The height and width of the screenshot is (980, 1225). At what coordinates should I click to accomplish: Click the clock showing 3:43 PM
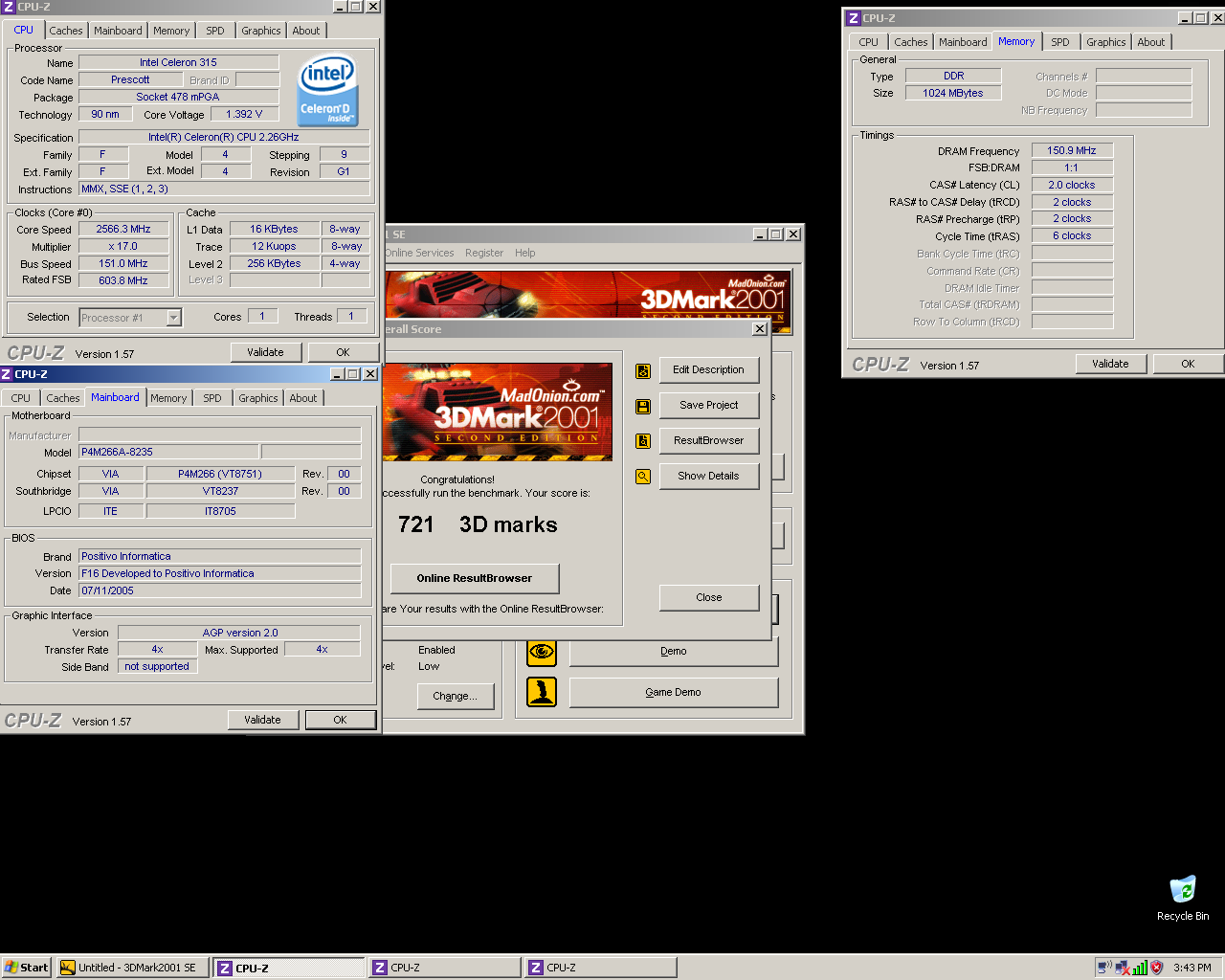(x=1192, y=968)
